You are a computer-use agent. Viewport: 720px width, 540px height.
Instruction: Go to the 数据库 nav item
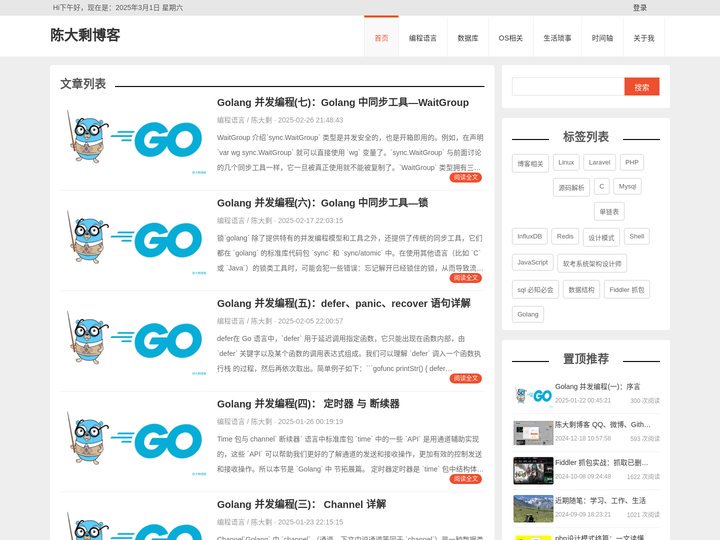pyautogui.click(x=467, y=38)
